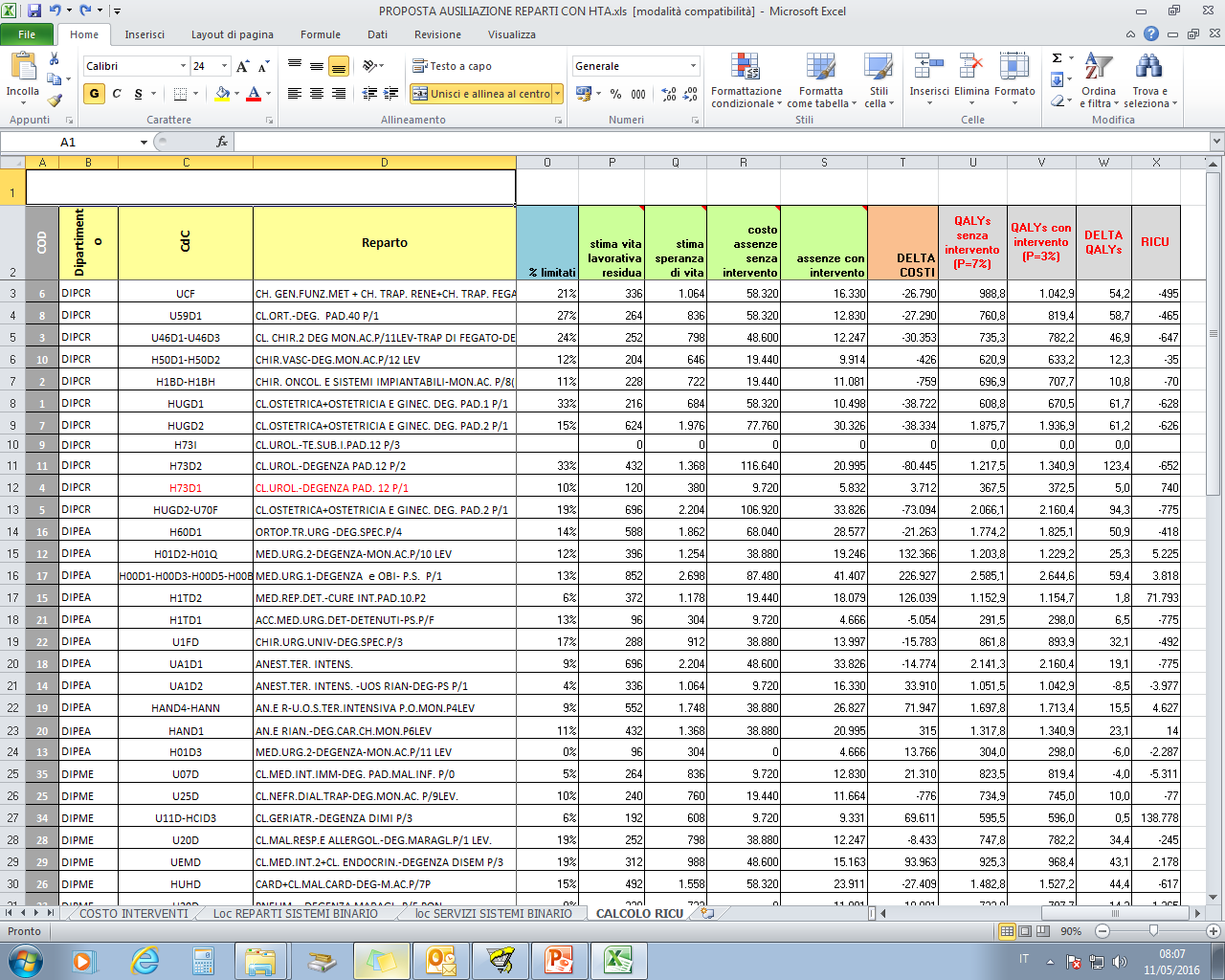This screenshot has height=980, width=1225.
Task: Select the Format Painter brush icon
Action: coord(55,99)
